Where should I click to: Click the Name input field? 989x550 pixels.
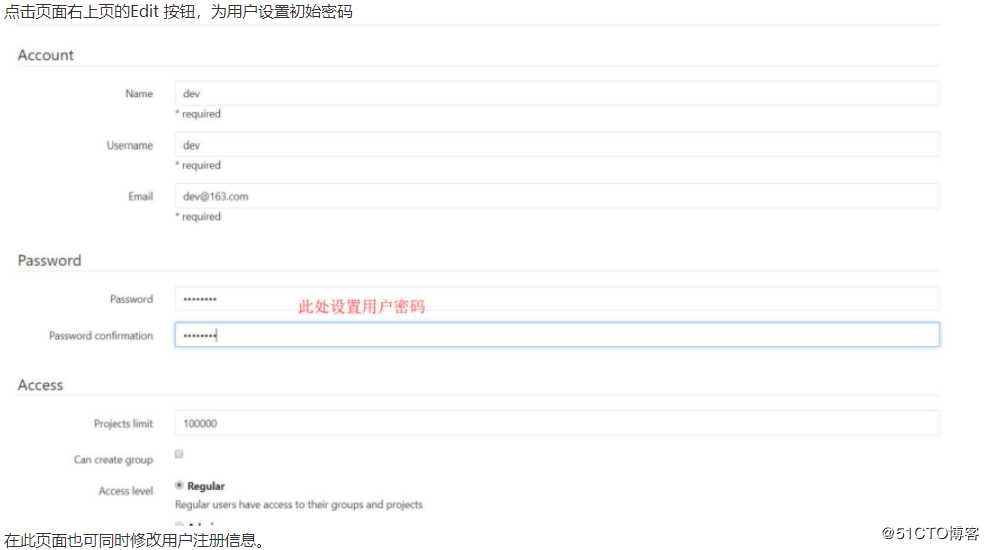[557, 93]
